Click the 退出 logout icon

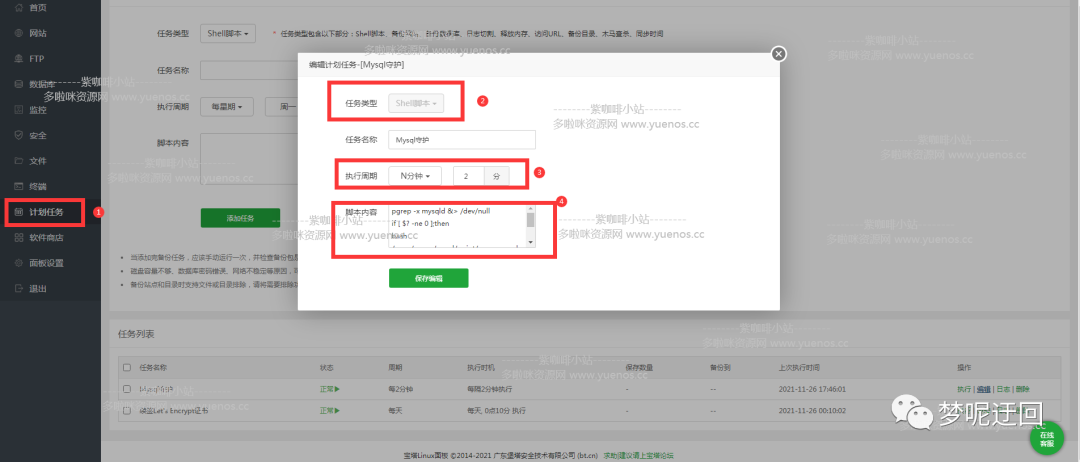coord(19,288)
